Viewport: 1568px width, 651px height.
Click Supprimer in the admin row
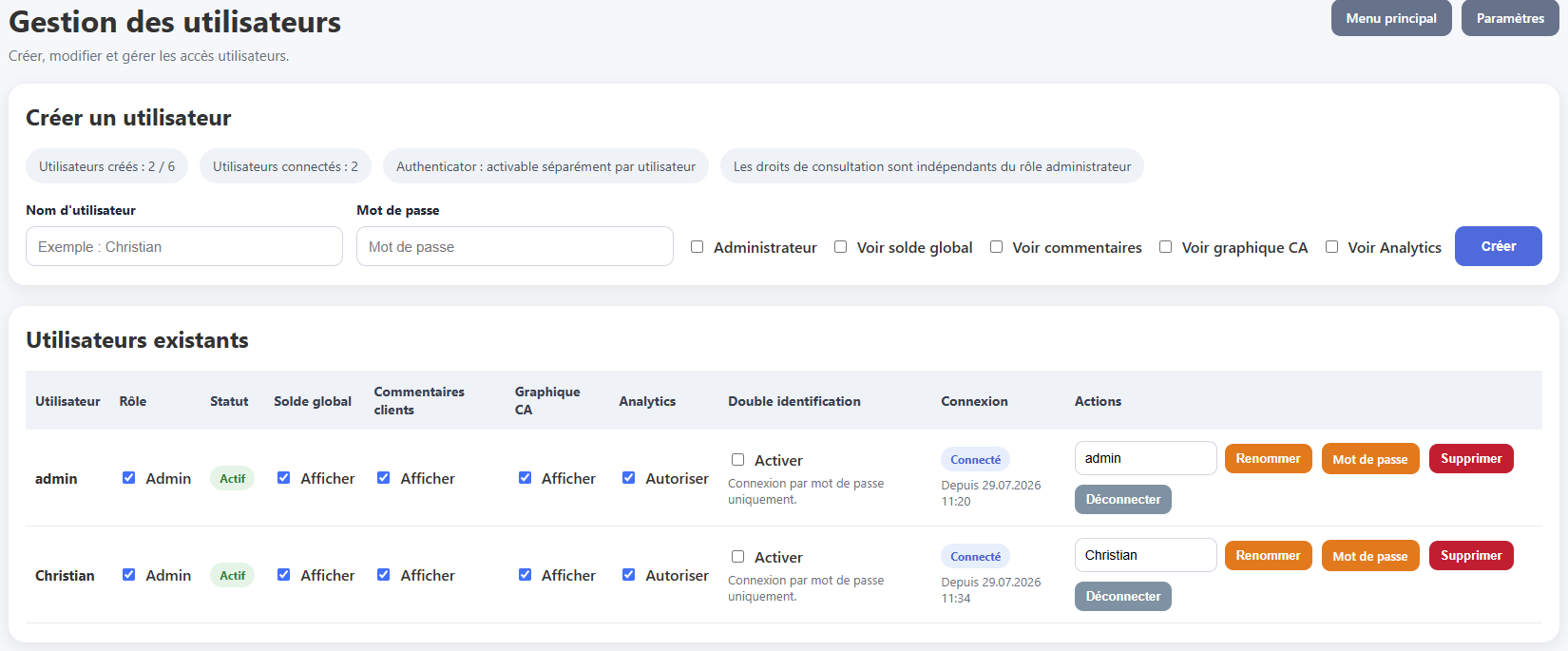1471,458
